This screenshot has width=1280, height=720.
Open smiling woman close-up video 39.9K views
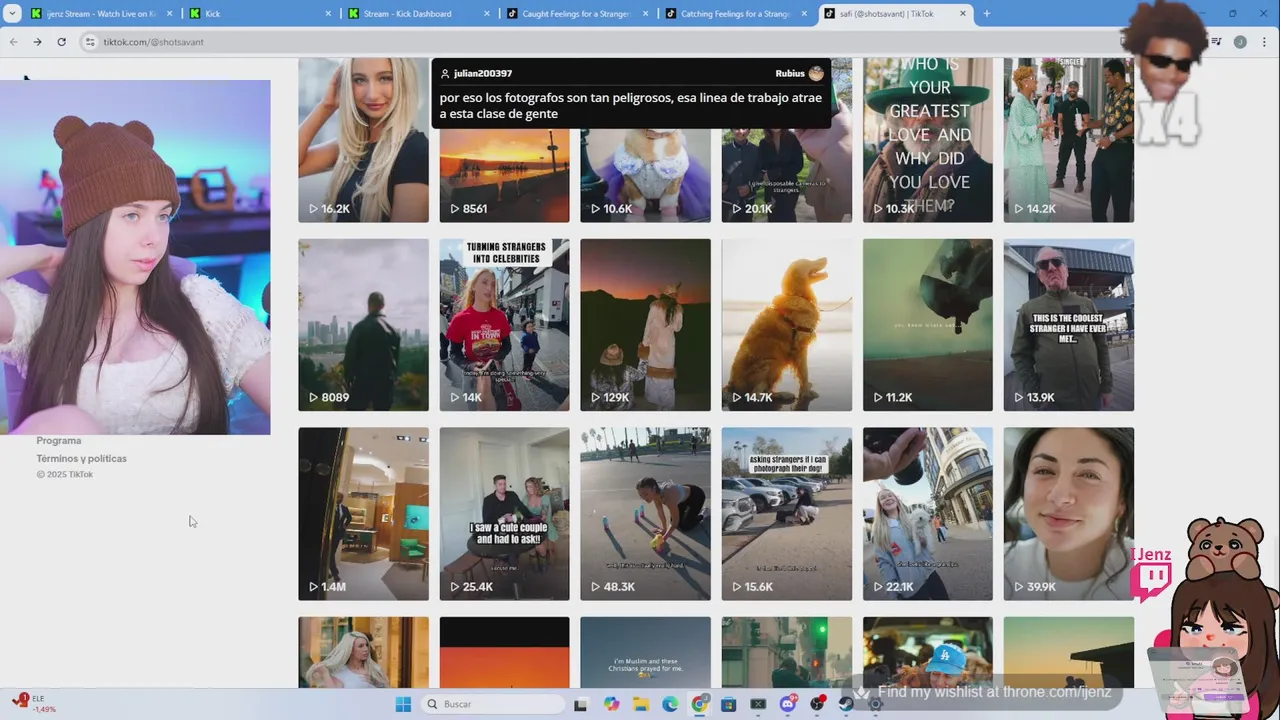[1069, 514]
